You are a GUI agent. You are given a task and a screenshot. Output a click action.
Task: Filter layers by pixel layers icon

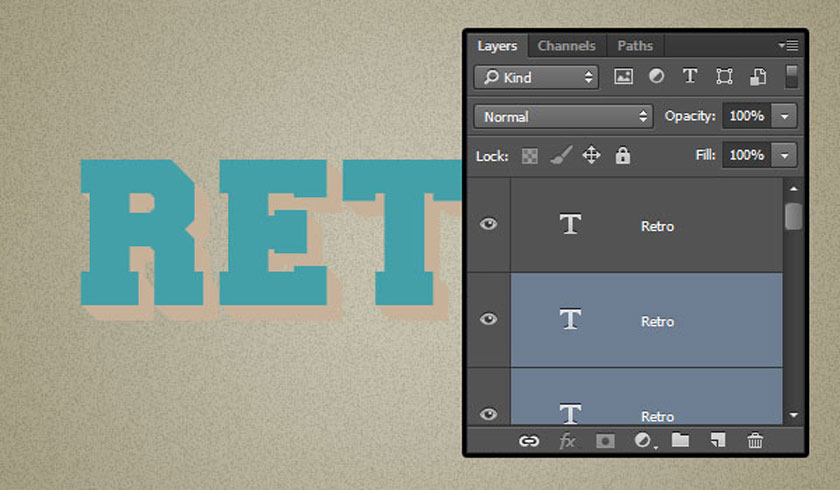tap(623, 77)
